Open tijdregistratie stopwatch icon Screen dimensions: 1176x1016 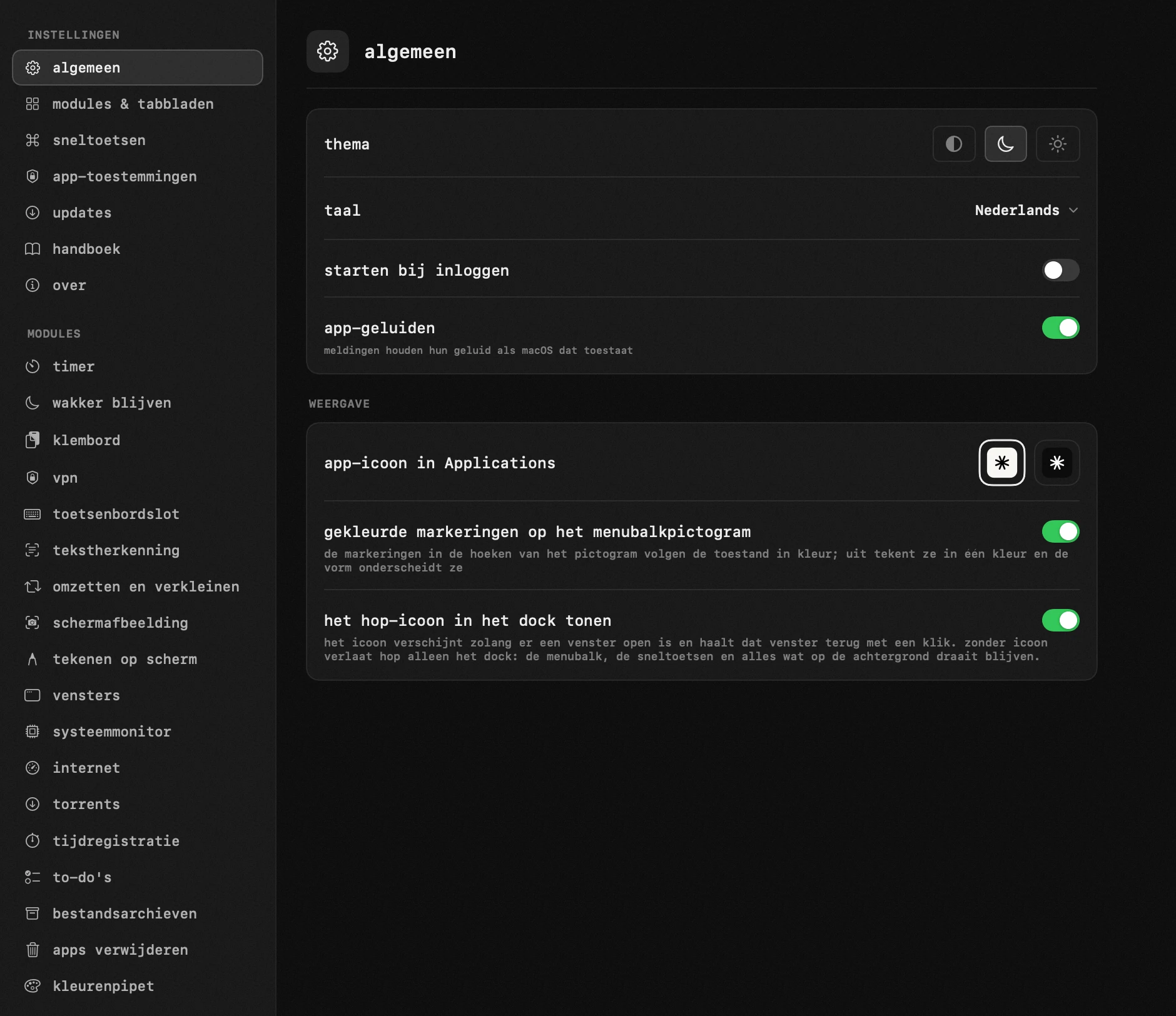(x=33, y=841)
